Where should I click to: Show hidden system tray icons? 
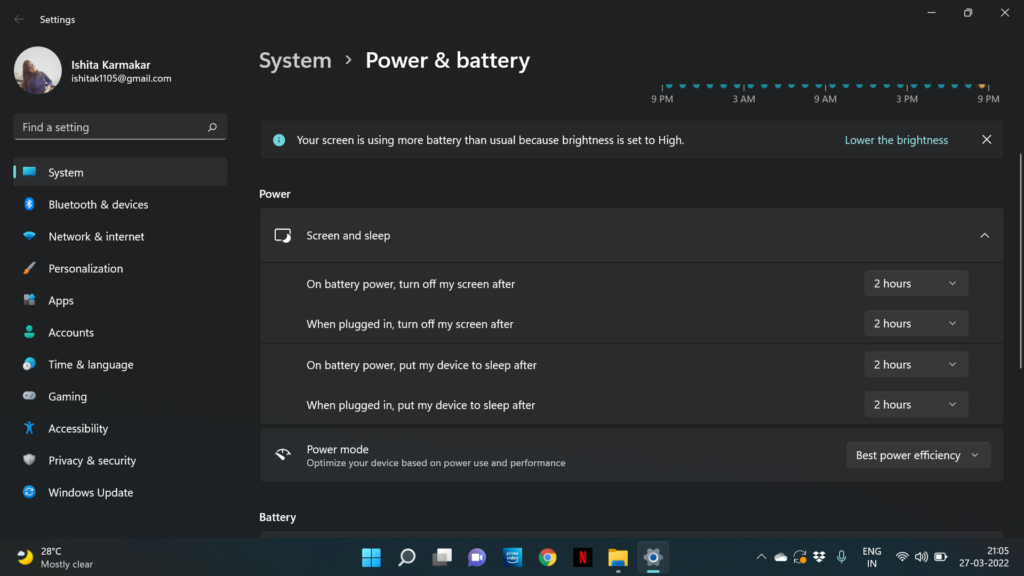pyautogui.click(x=761, y=557)
